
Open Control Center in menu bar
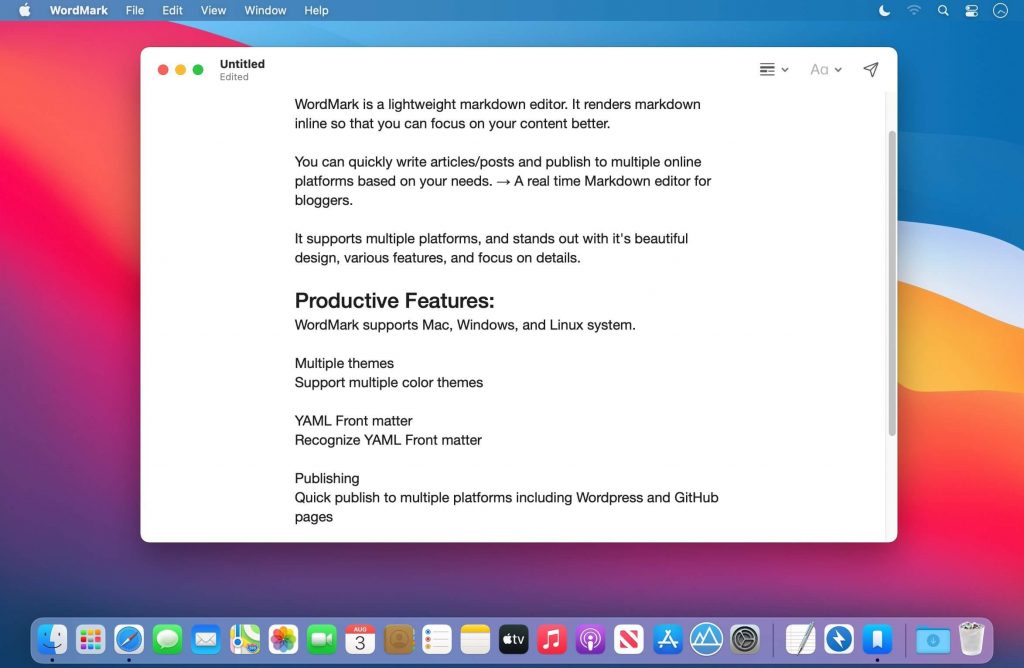(971, 10)
